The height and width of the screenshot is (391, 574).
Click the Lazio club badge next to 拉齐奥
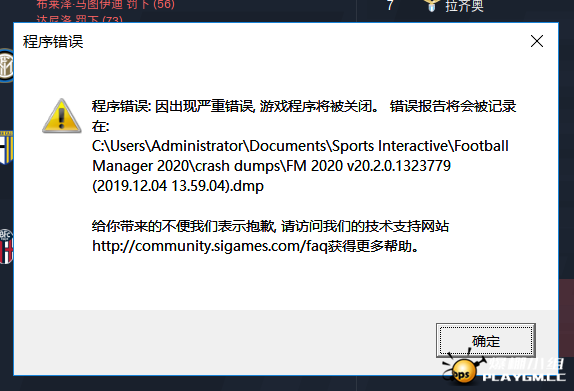tap(431, 5)
